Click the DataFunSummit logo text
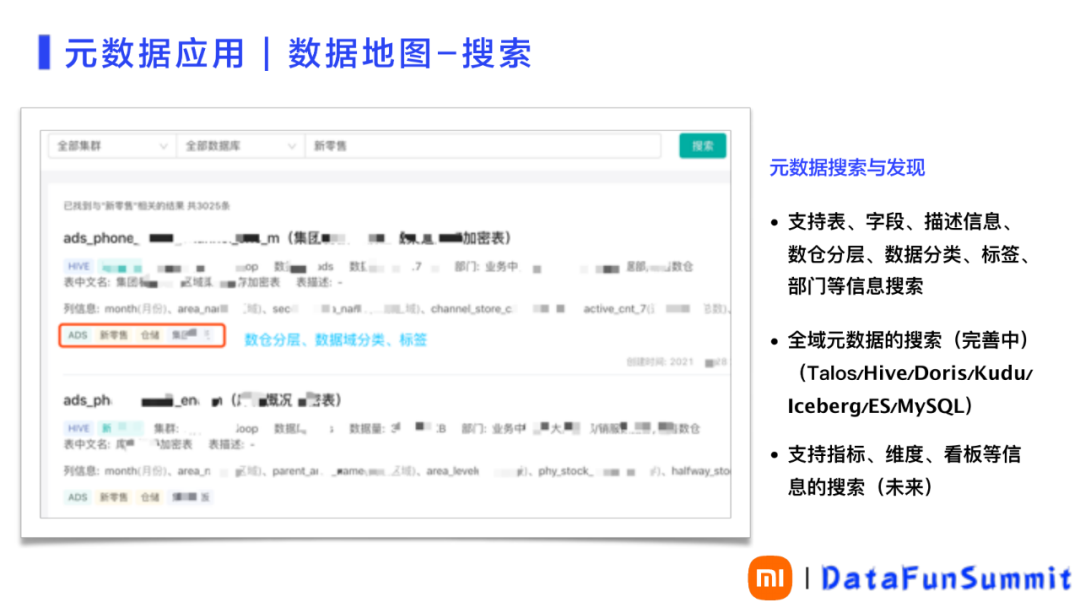This screenshot has height=608, width=1080. [946, 578]
